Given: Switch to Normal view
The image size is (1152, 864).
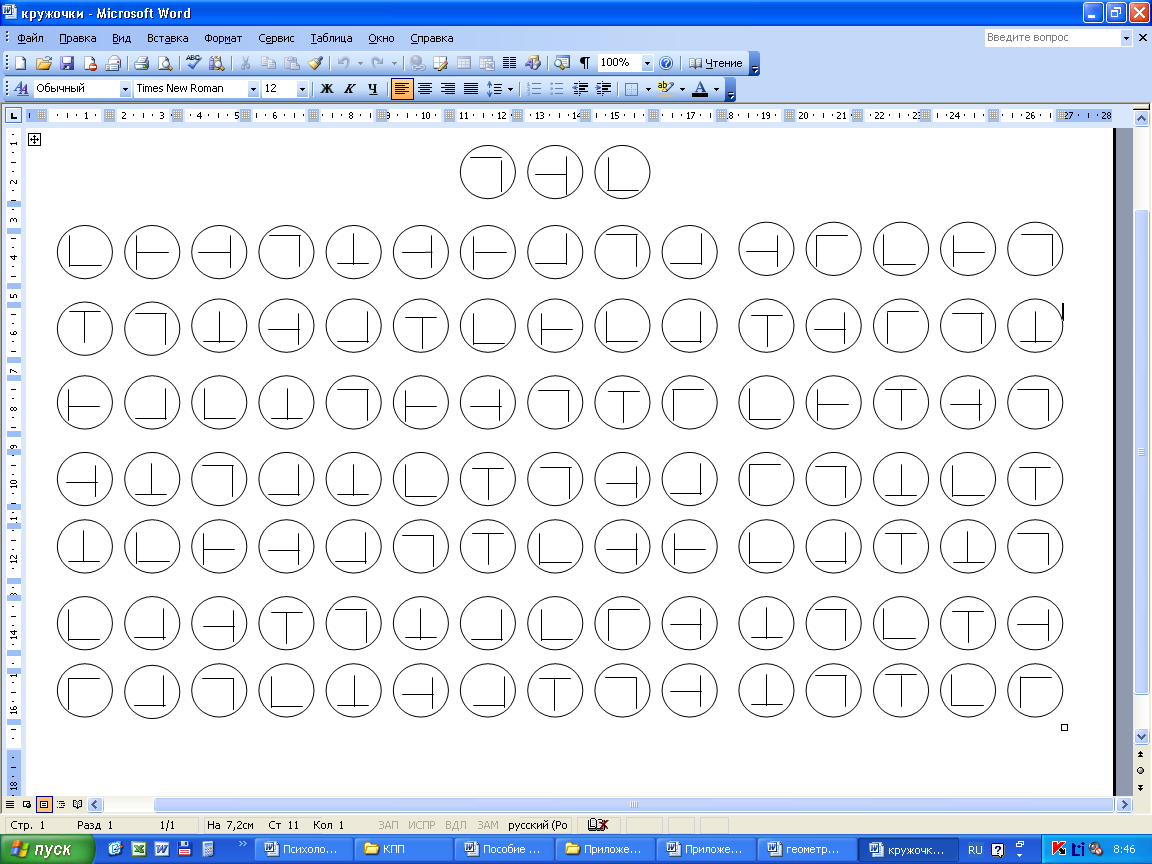Looking at the screenshot, I should tap(10, 804).
